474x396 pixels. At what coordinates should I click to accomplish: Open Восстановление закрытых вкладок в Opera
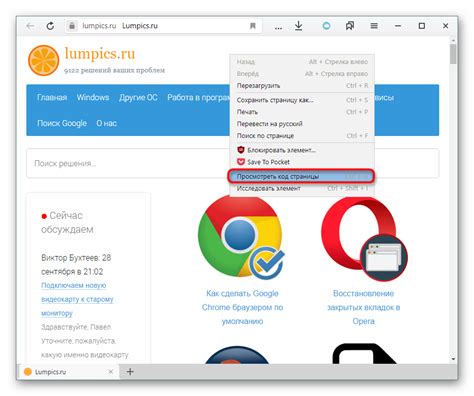pos(364,307)
